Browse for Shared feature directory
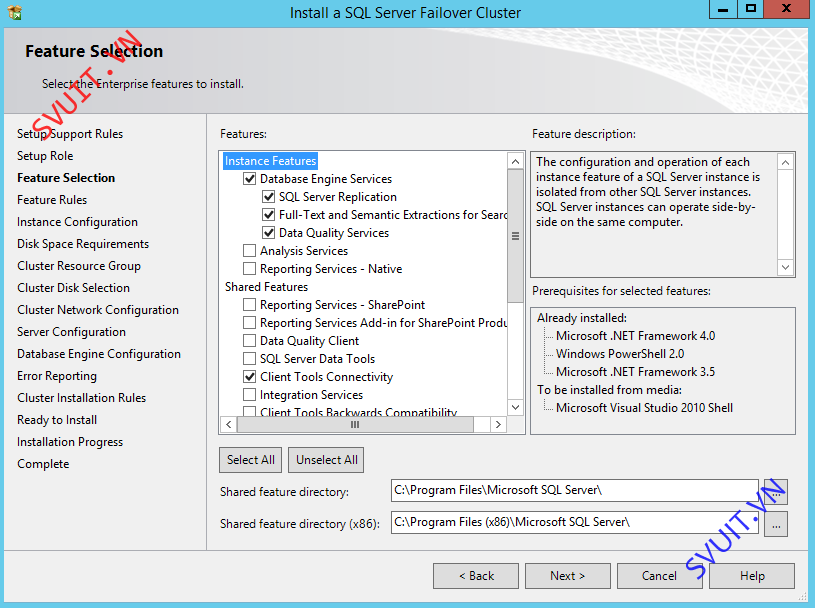The image size is (815, 608). [776, 492]
